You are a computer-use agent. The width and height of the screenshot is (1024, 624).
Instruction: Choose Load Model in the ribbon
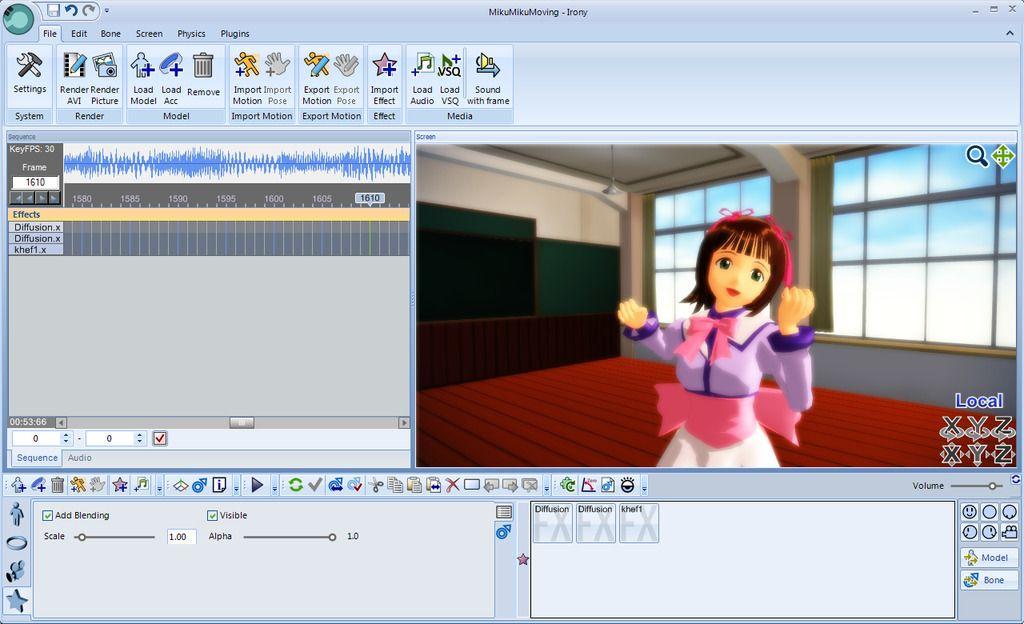143,79
